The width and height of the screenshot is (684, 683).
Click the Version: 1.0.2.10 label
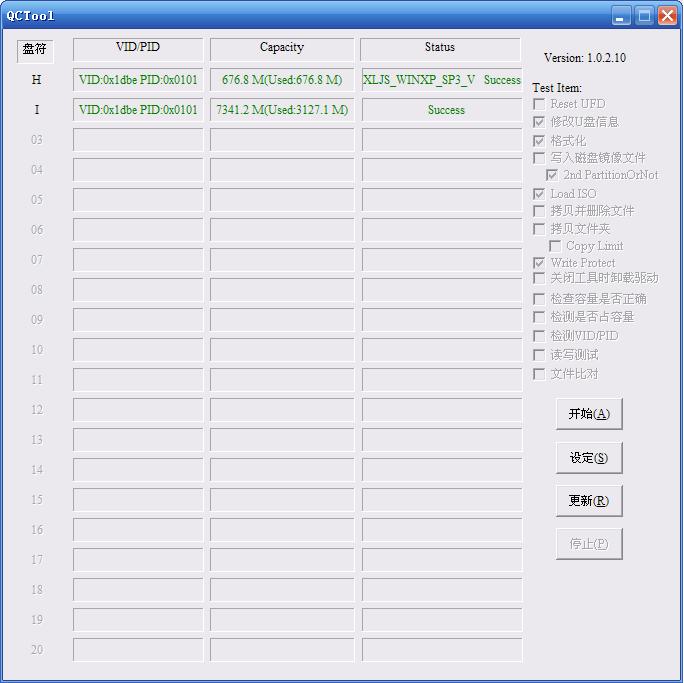point(585,58)
